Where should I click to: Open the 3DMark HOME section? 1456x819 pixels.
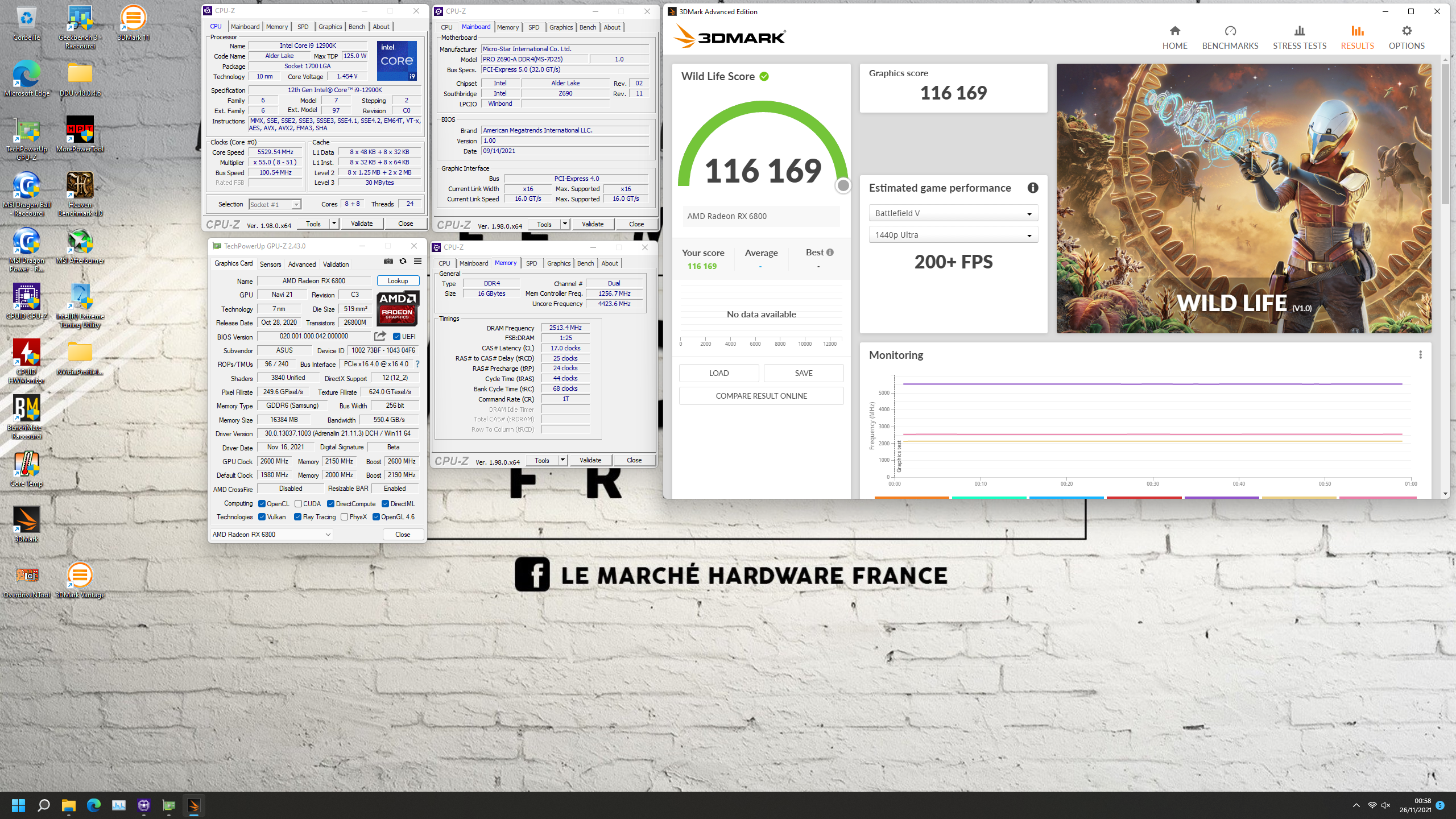click(x=1174, y=38)
